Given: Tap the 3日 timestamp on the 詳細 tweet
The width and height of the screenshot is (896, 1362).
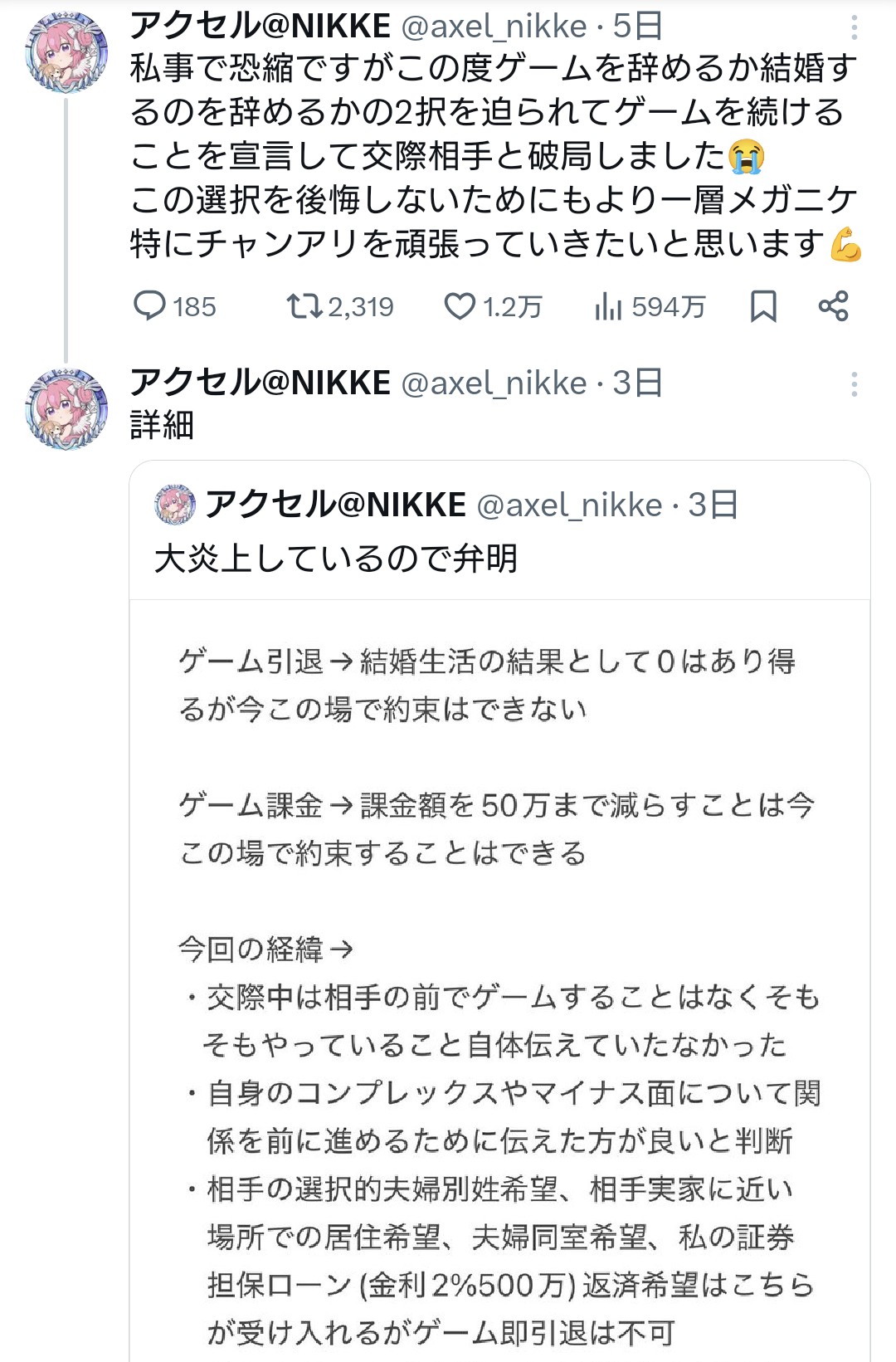Looking at the screenshot, I should [x=638, y=383].
